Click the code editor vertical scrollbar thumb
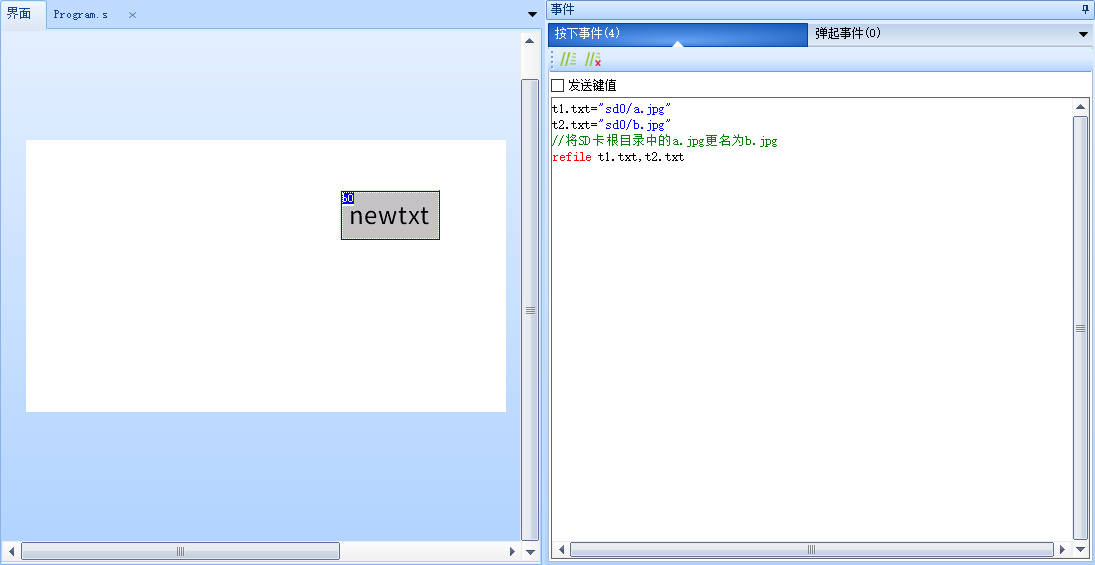The width and height of the screenshot is (1095, 565). [x=1080, y=327]
